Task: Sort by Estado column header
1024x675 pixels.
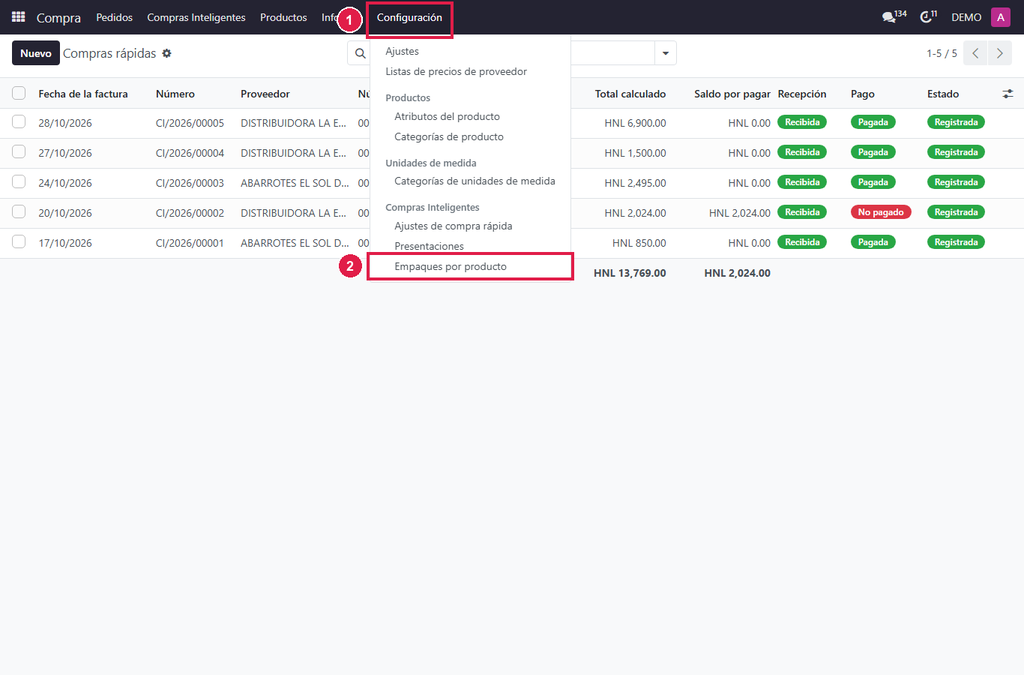Action: coord(943,94)
